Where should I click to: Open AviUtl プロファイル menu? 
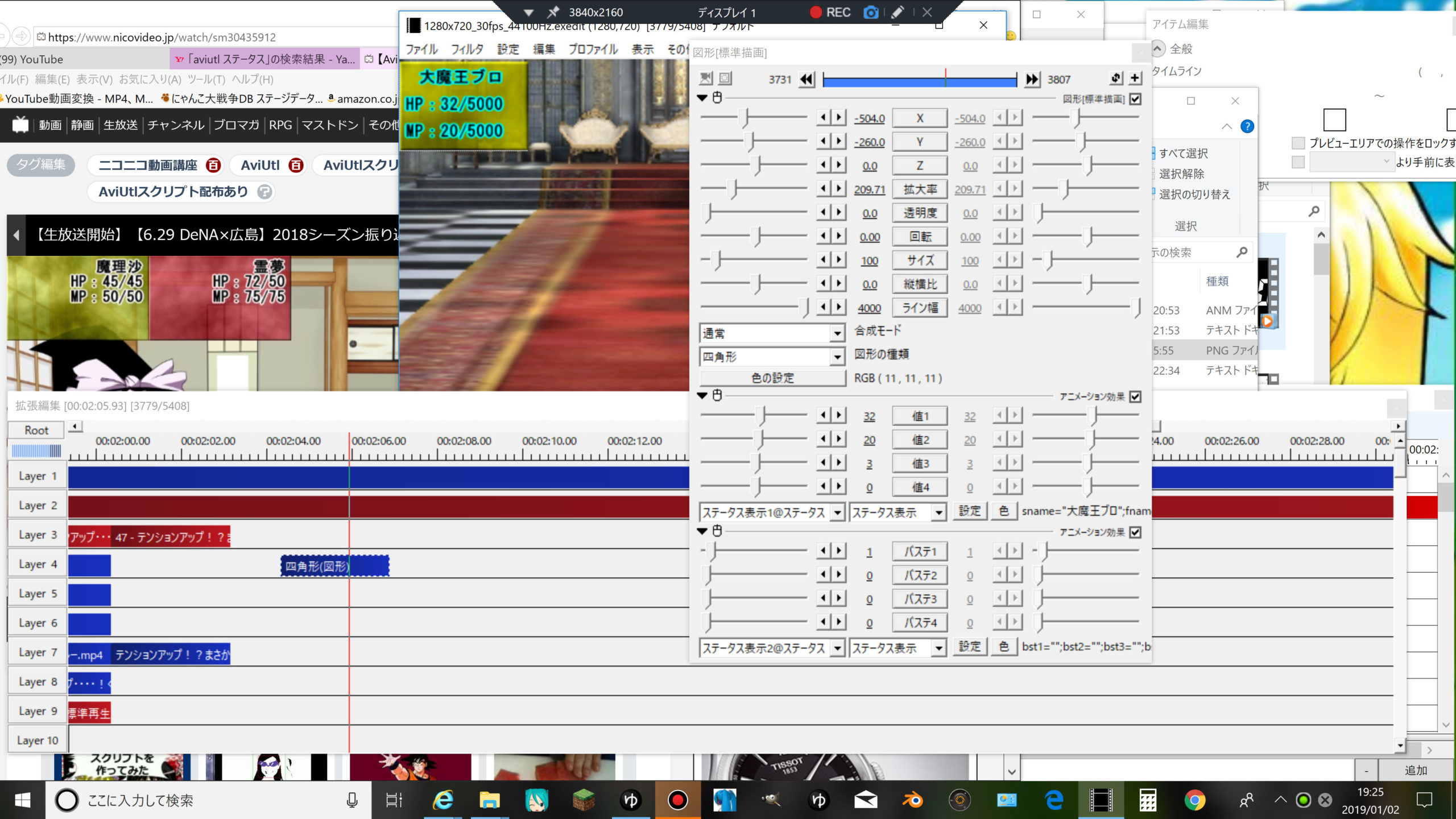click(x=593, y=49)
